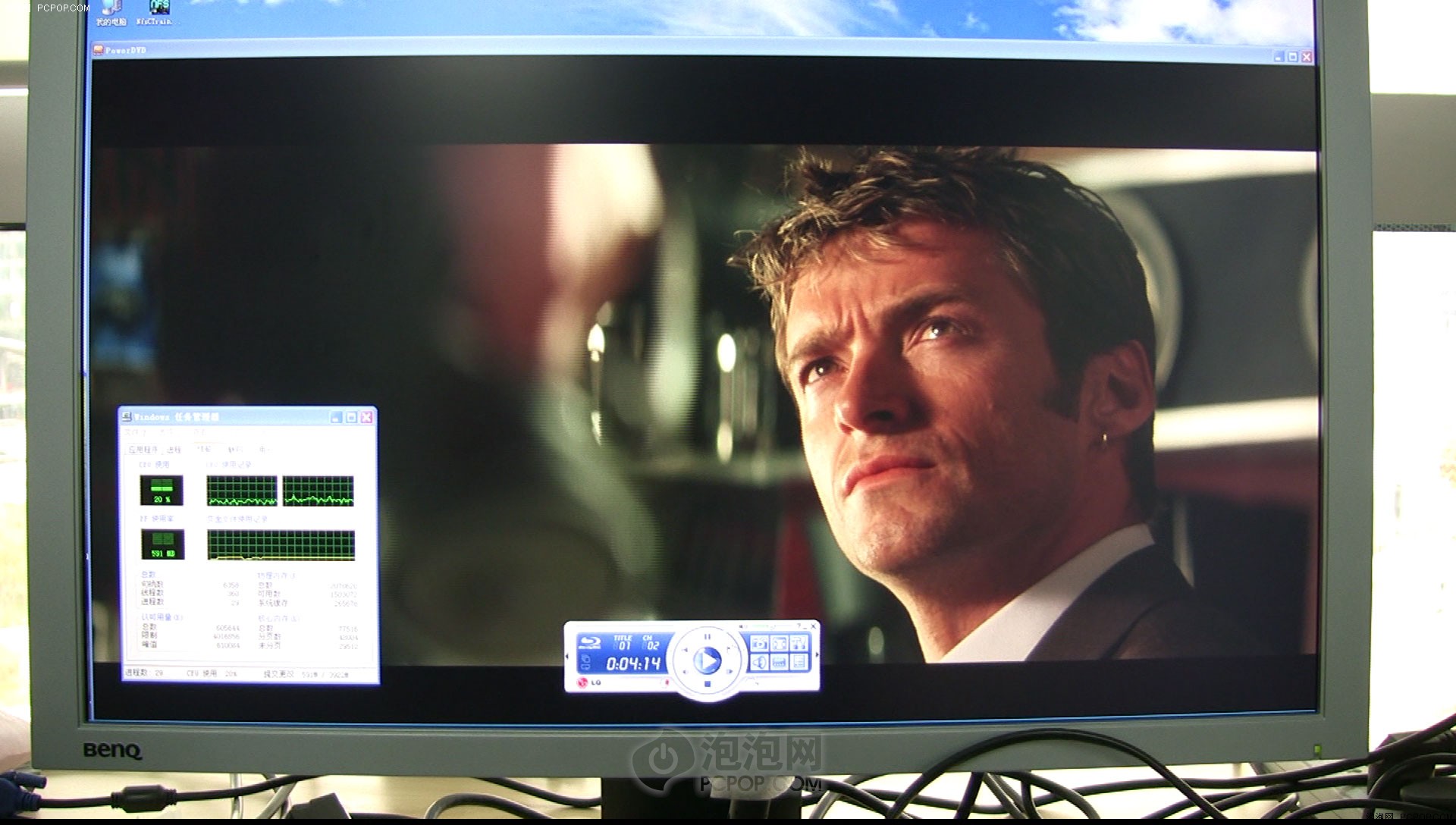Click the left CPU usage history graph

(242, 491)
